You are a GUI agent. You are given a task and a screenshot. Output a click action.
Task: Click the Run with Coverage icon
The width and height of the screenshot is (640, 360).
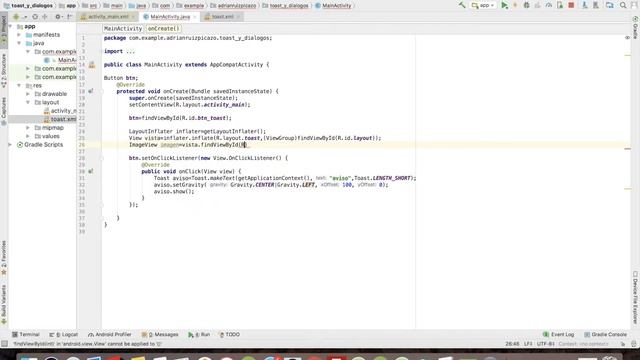(538, 5)
